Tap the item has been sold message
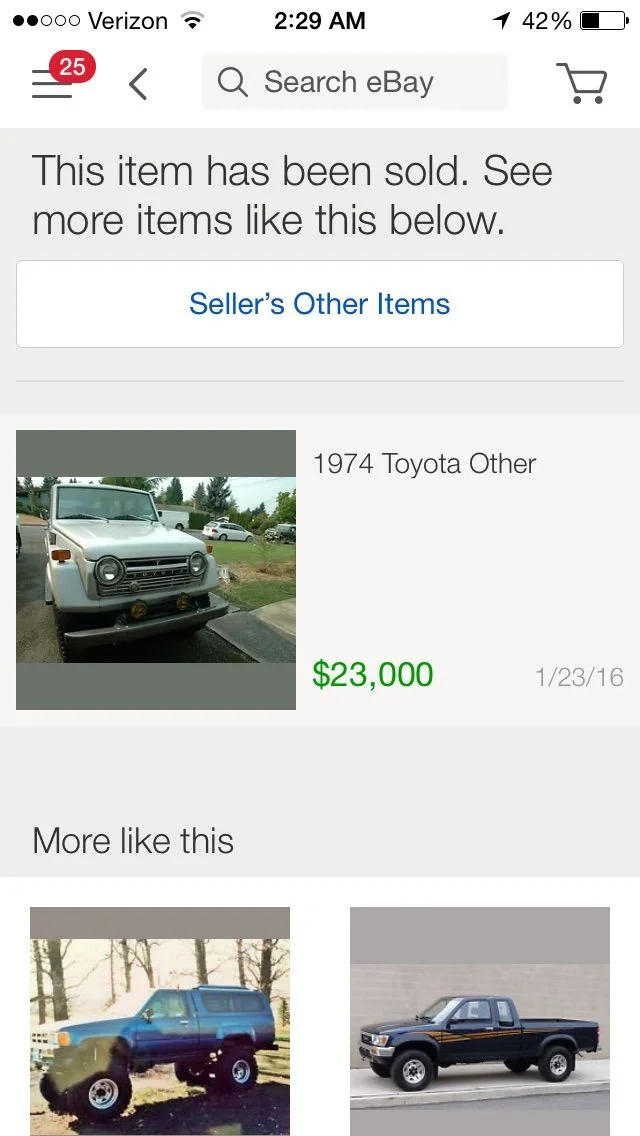 pos(292,195)
